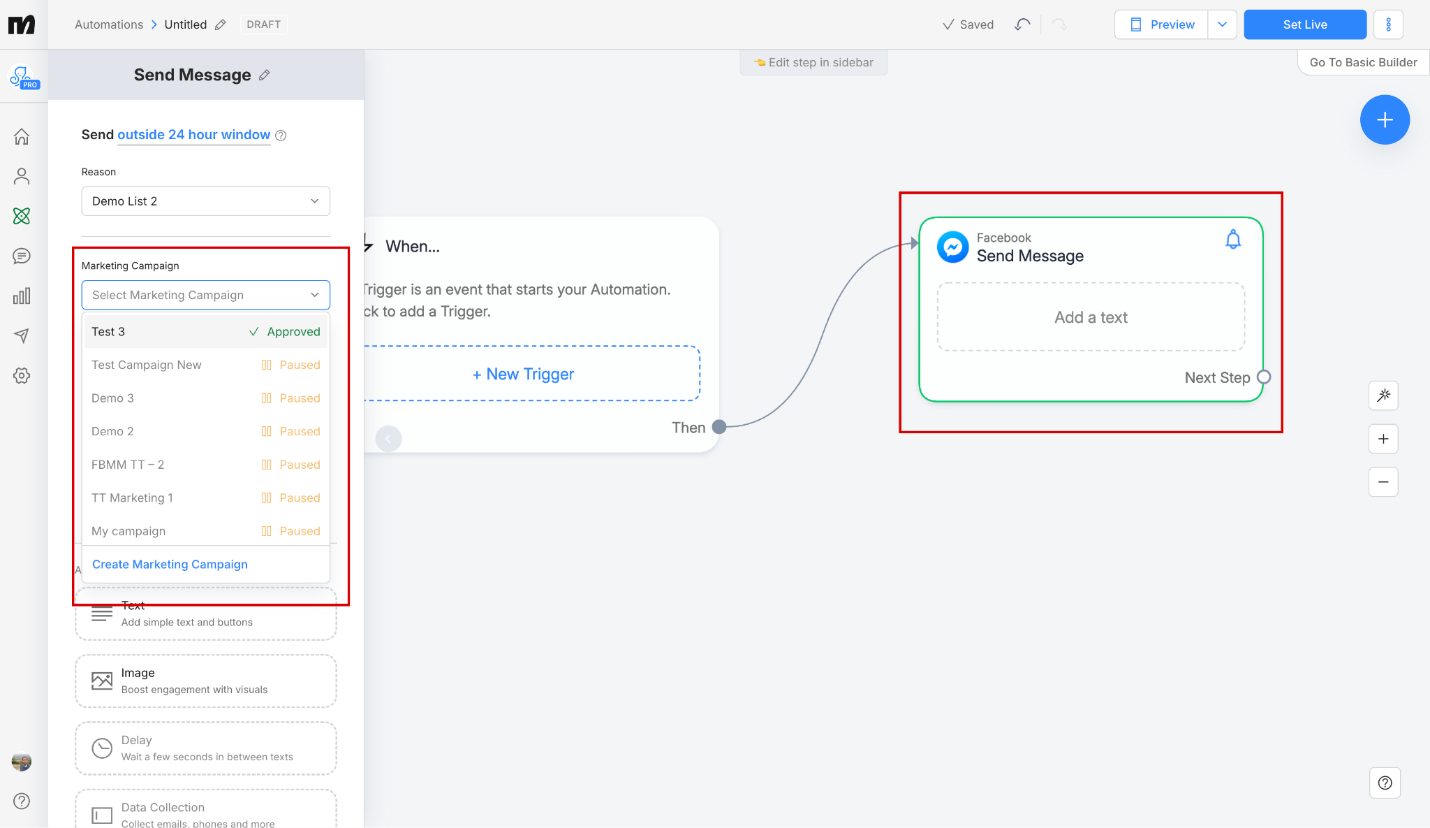Click the Create Marketing Campaign link
1430x828 pixels.
[169, 564]
